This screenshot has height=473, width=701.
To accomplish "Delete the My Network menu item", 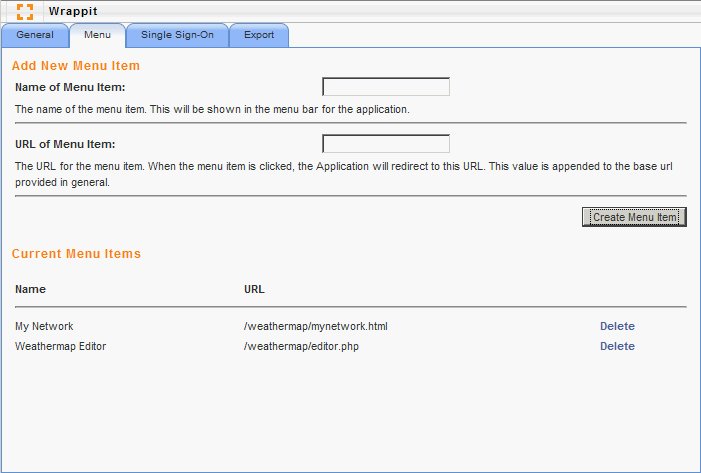I will 617,326.
